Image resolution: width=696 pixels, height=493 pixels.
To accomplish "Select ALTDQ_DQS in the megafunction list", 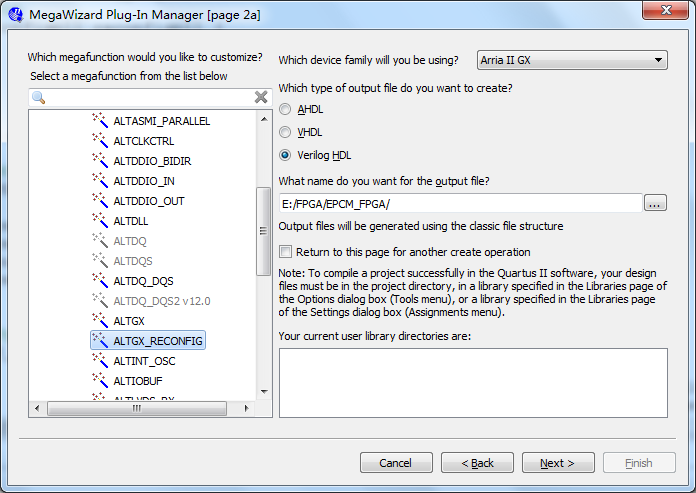I will (x=143, y=281).
